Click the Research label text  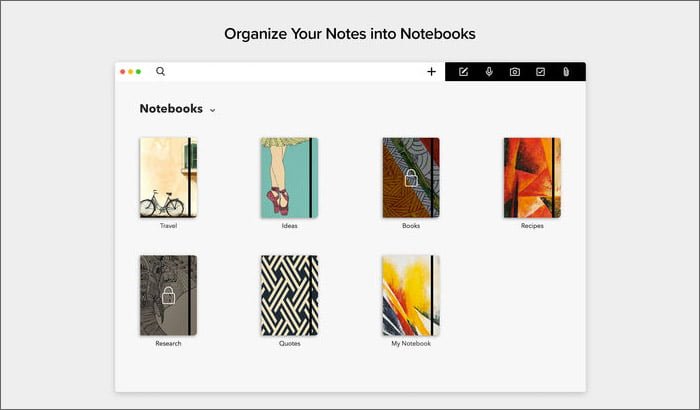point(168,343)
